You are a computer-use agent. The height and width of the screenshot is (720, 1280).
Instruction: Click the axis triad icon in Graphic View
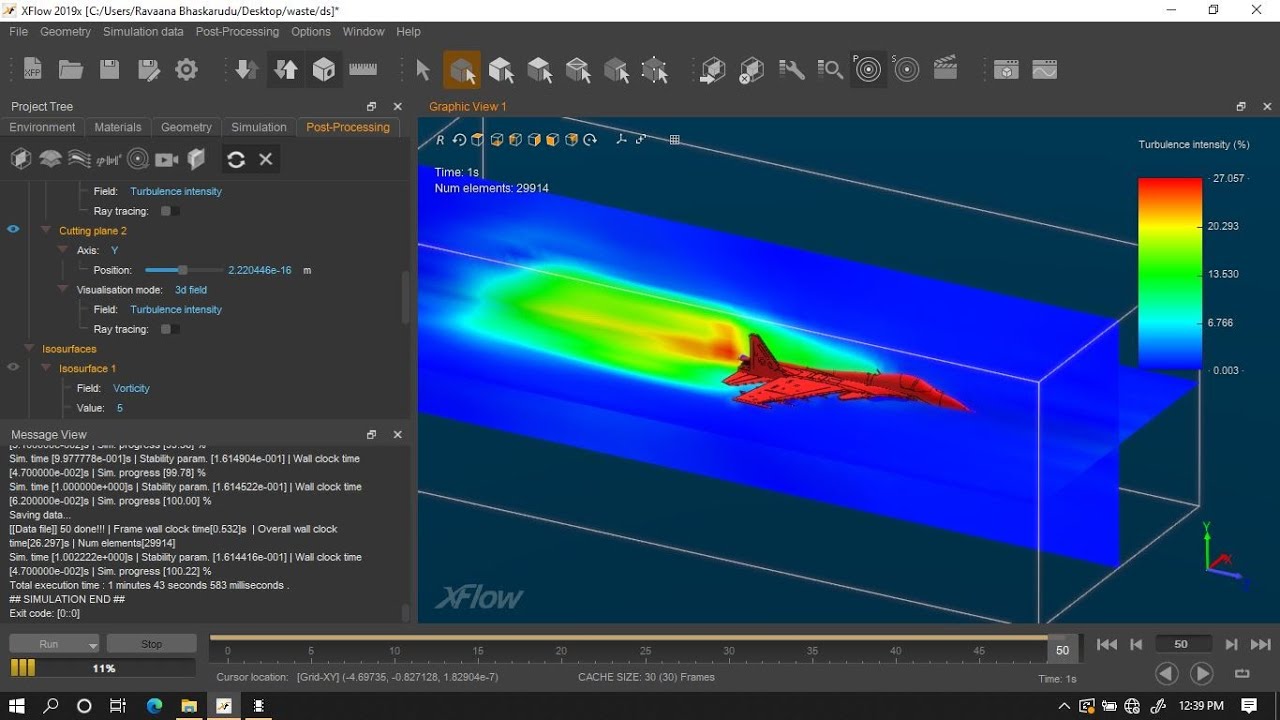pos(621,140)
